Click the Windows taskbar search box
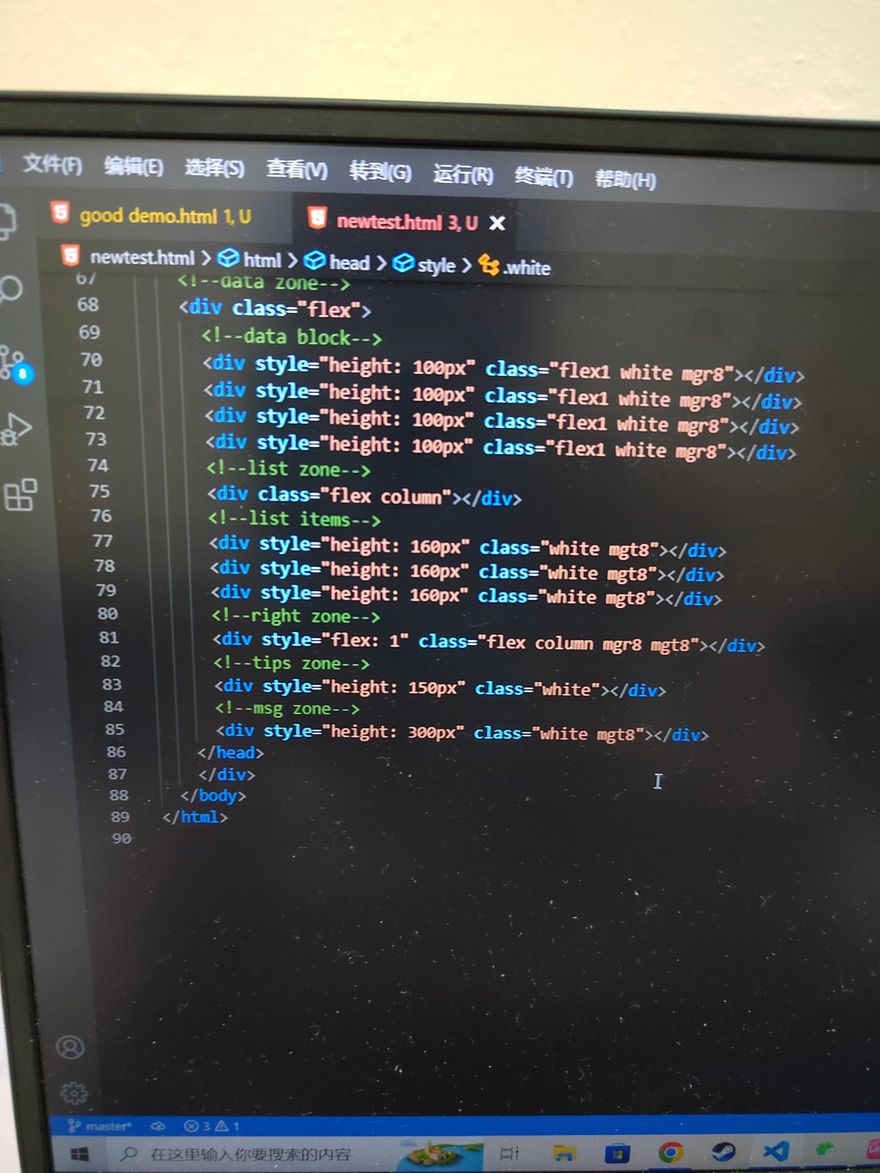 click(250, 1154)
